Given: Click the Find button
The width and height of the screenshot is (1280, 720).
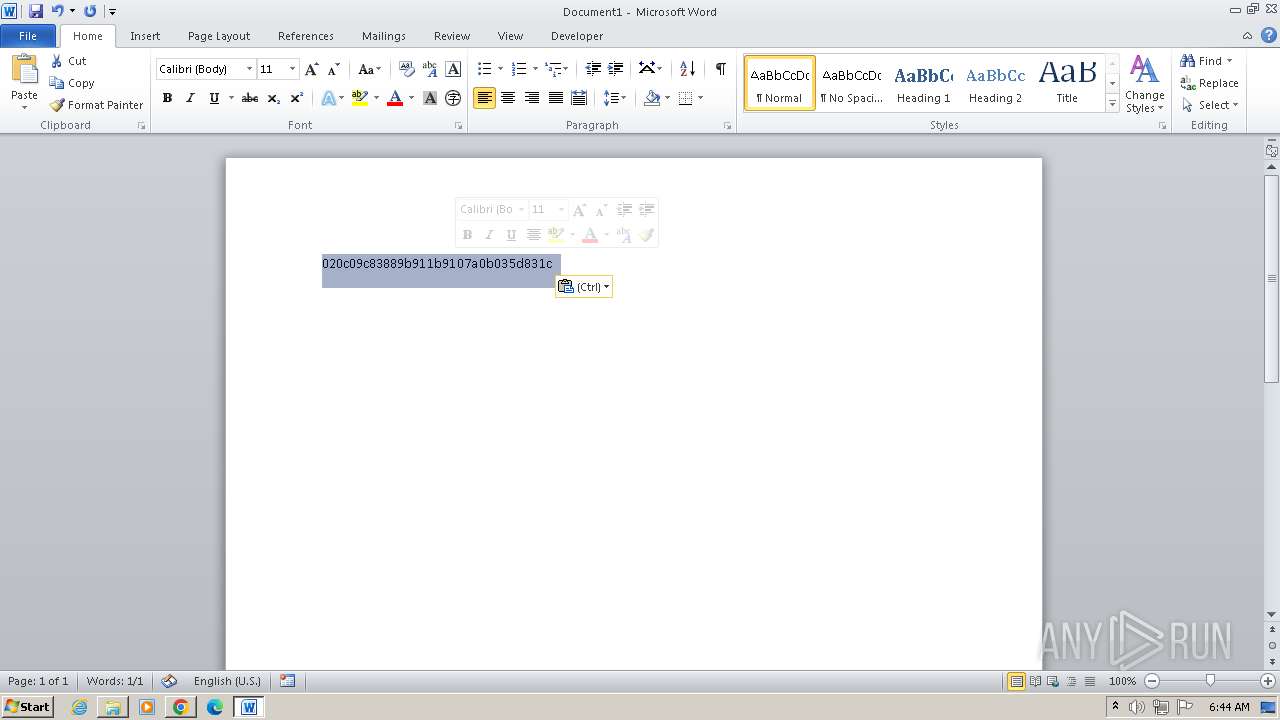Looking at the screenshot, I should point(1201,61).
